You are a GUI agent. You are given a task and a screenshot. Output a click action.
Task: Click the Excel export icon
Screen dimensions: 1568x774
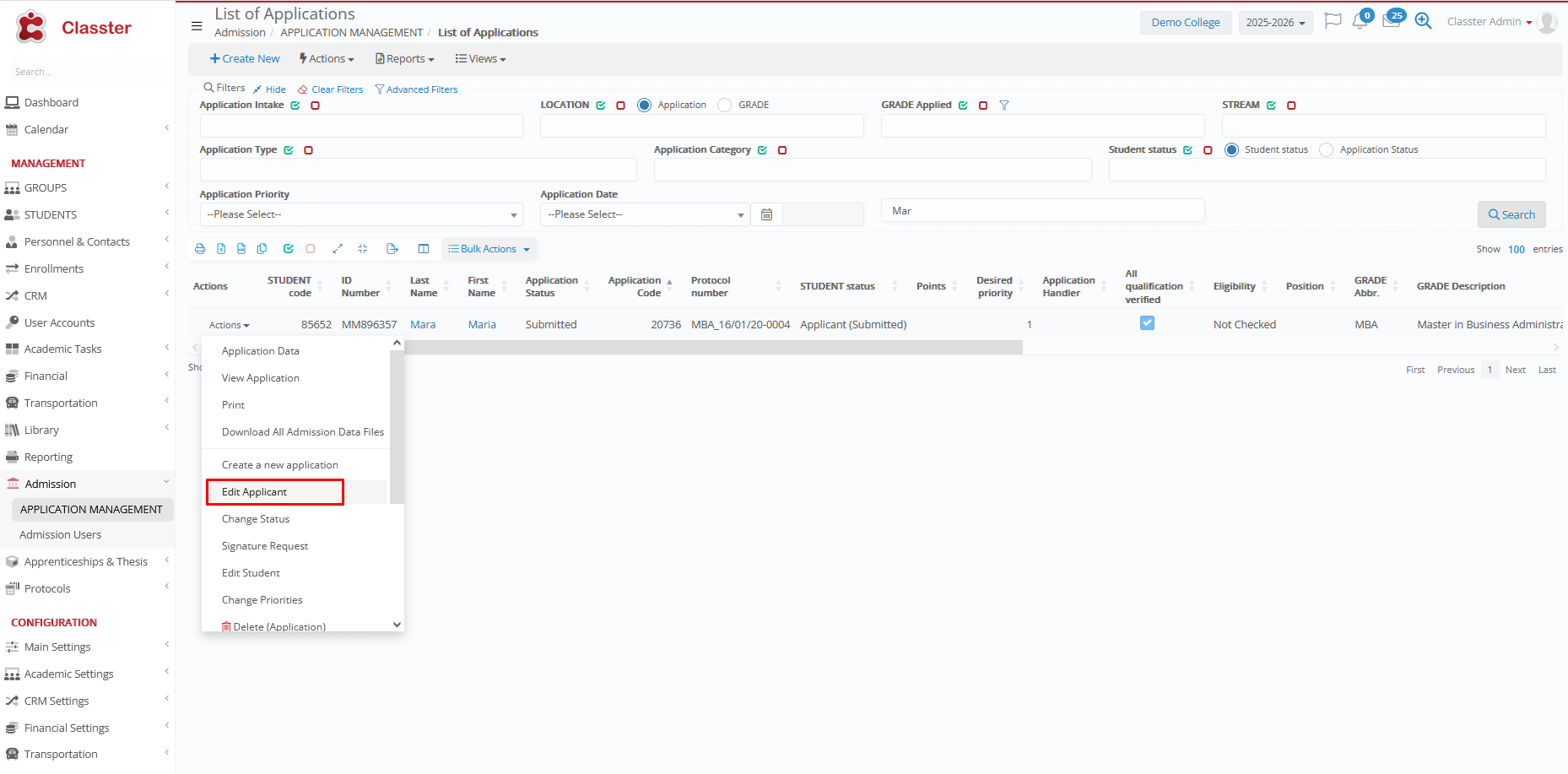221,249
